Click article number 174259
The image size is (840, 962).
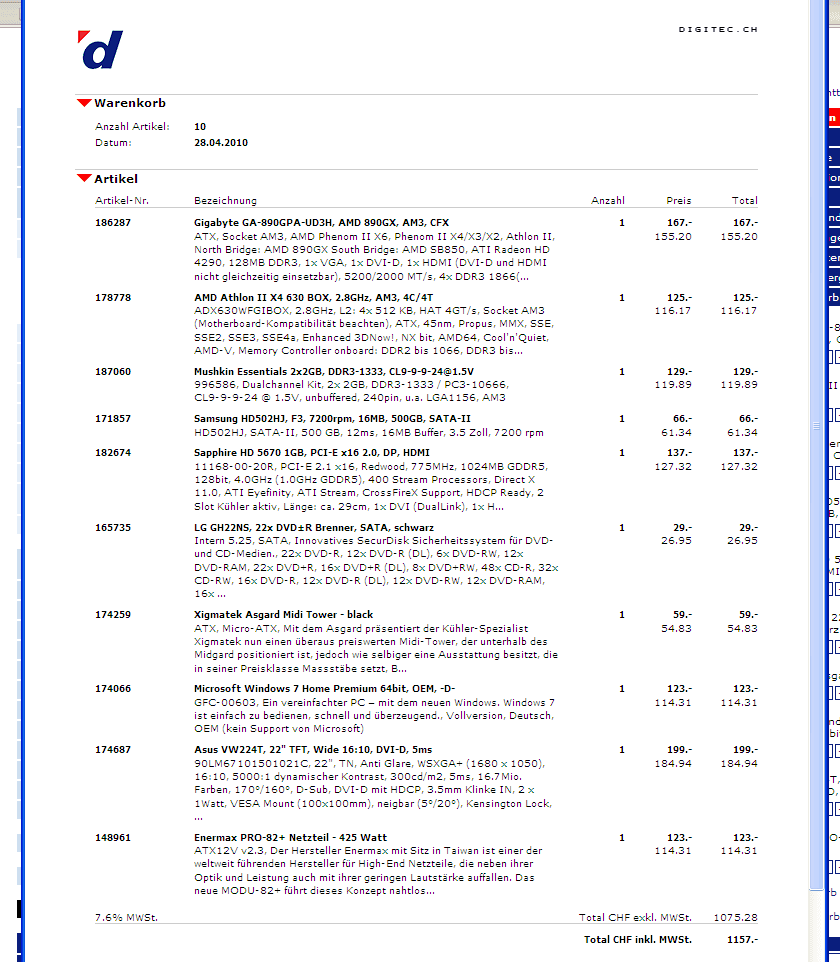[x=113, y=615]
